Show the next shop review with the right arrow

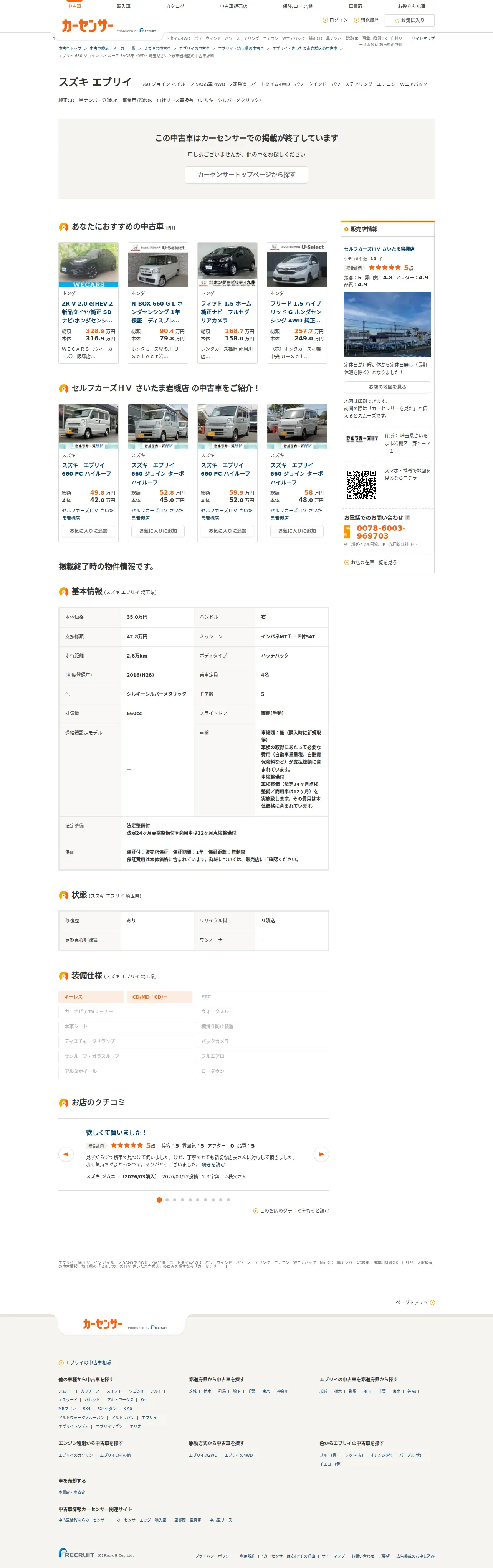tap(321, 1153)
